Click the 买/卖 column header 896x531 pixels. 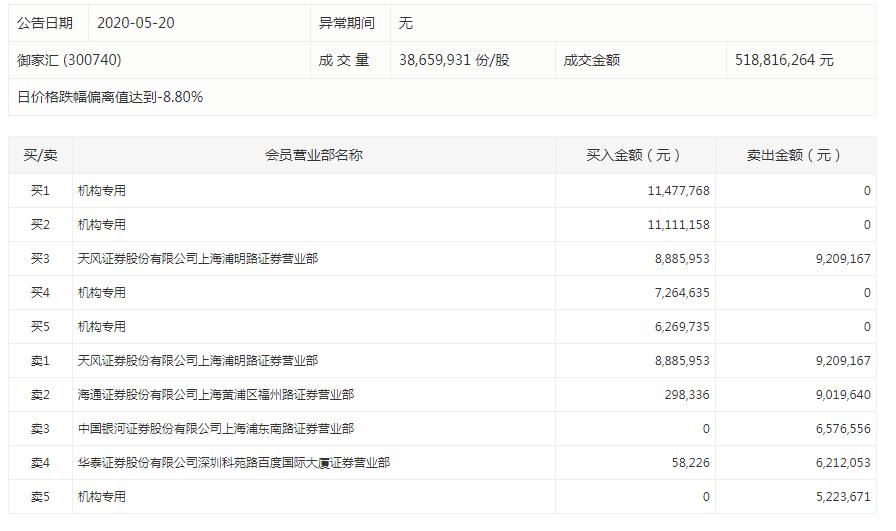tap(40, 155)
